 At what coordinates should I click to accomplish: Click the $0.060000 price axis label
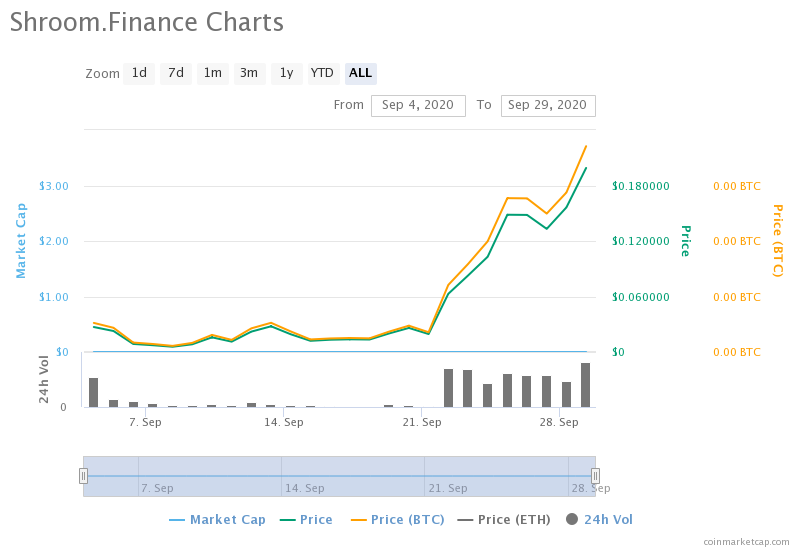point(641,297)
